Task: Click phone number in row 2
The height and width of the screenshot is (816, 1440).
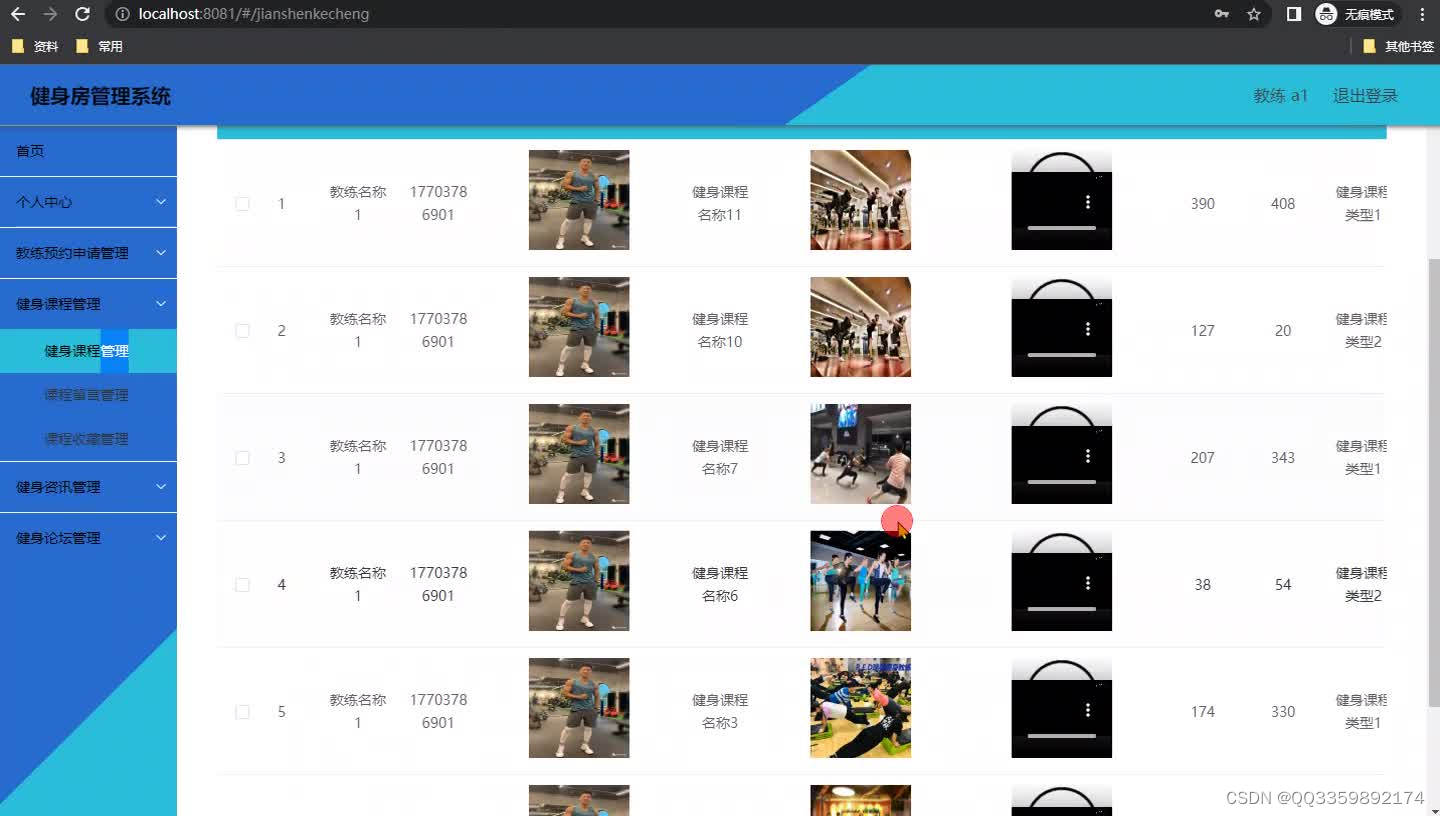Action: coord(438,330)
